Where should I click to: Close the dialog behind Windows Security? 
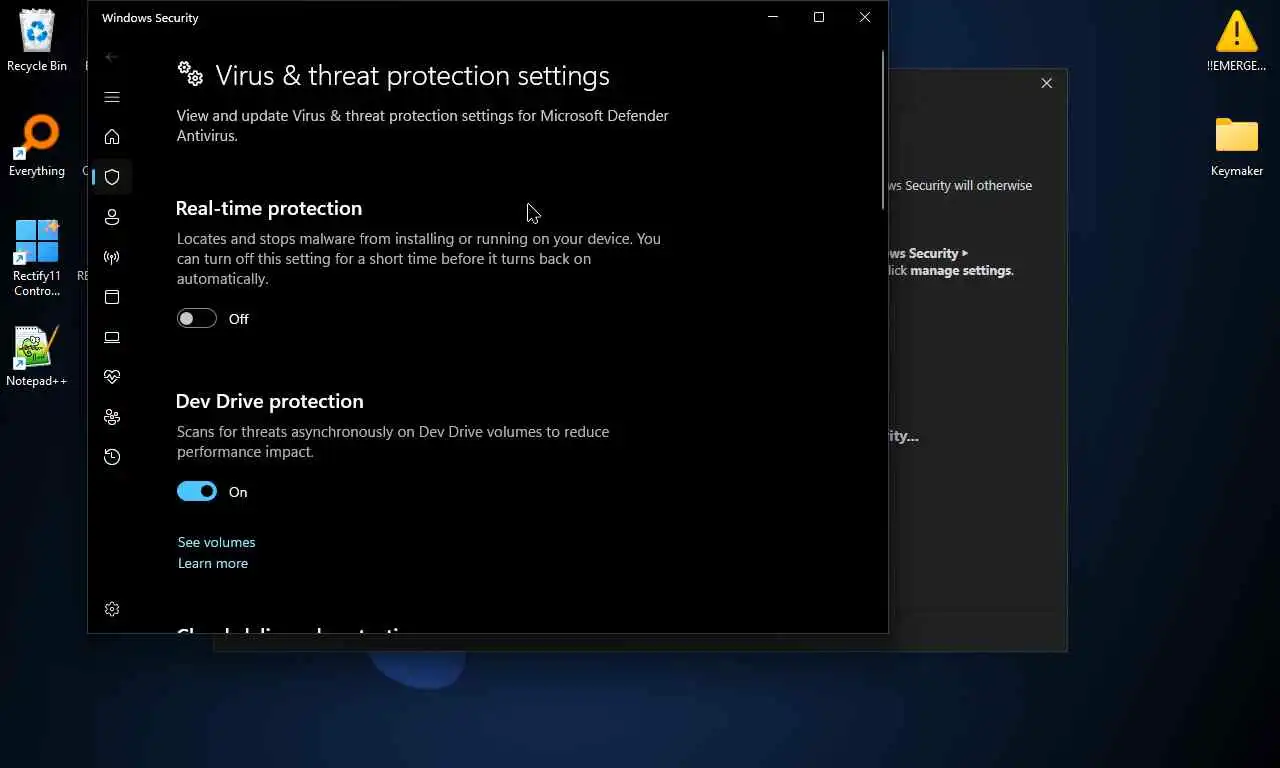(1047, 83)
